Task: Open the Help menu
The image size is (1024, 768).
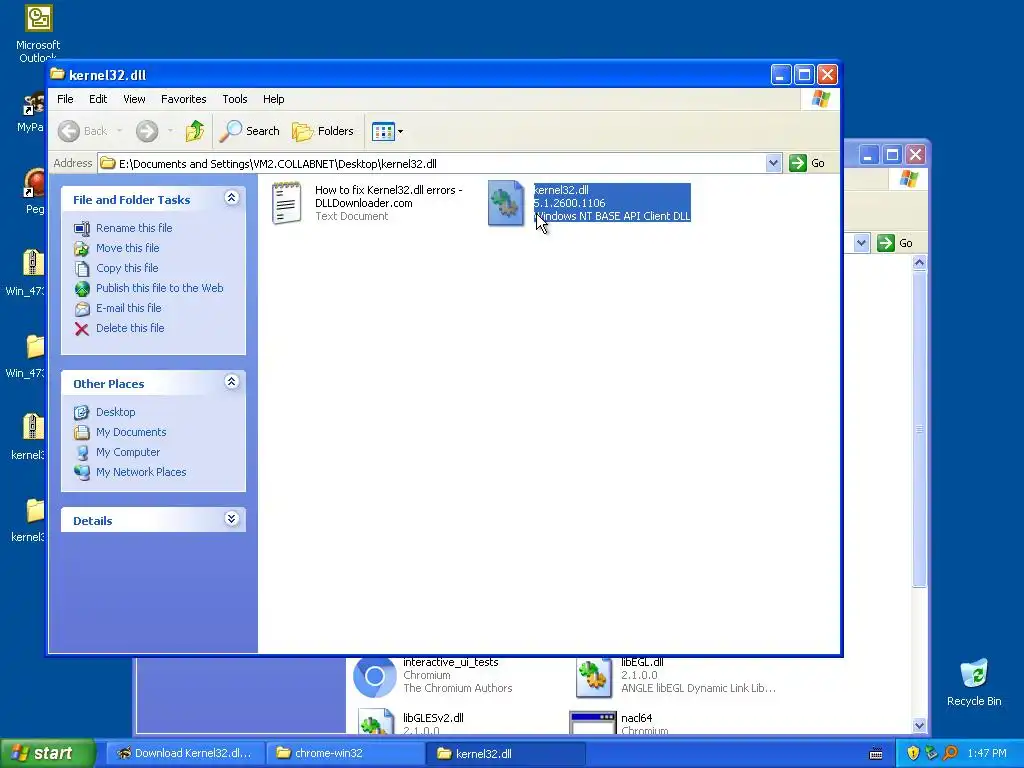Action: tap(274, 99)
